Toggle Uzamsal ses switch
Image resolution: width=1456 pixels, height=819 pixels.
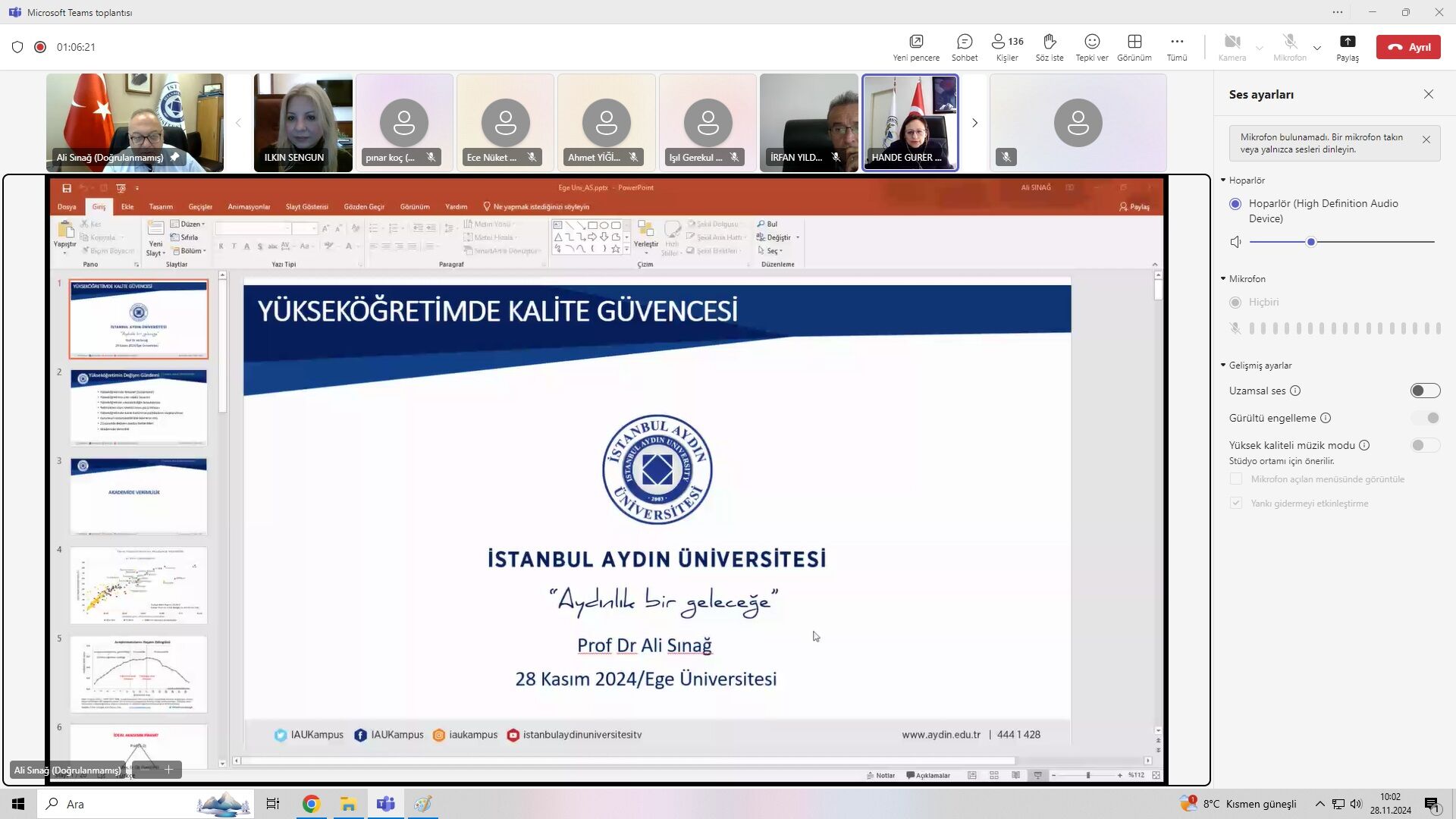pyautogui.click(x=1425, y=391)
